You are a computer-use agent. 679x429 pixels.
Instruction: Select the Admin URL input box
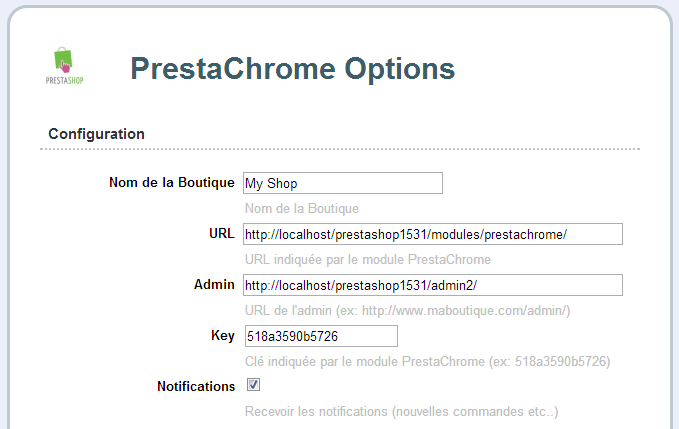(x=433, y=285)
